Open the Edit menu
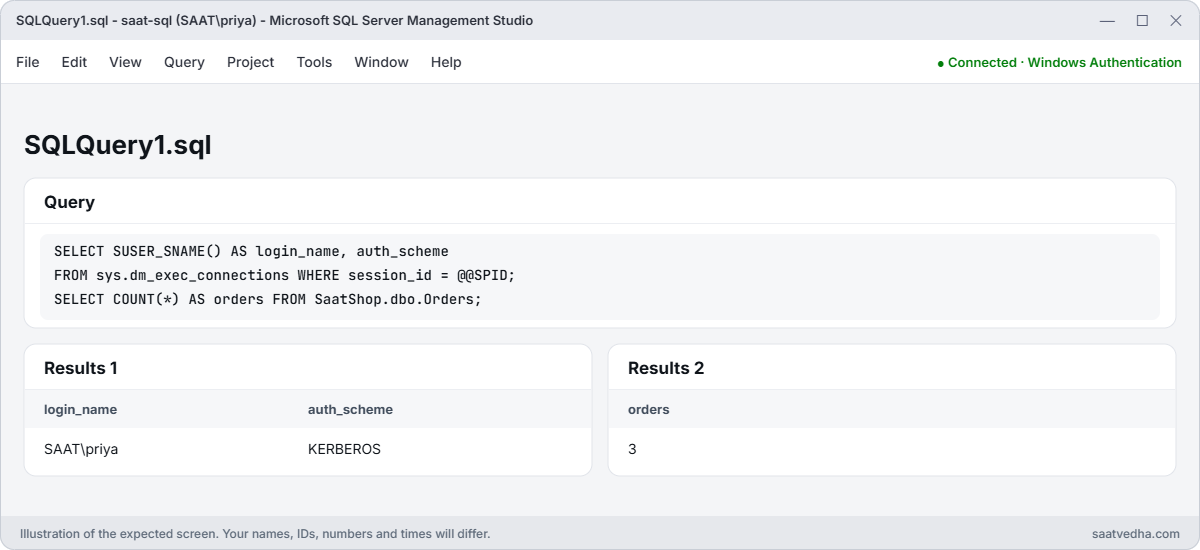This screenshot has height=550, width=1200. [x=74, y=62]
